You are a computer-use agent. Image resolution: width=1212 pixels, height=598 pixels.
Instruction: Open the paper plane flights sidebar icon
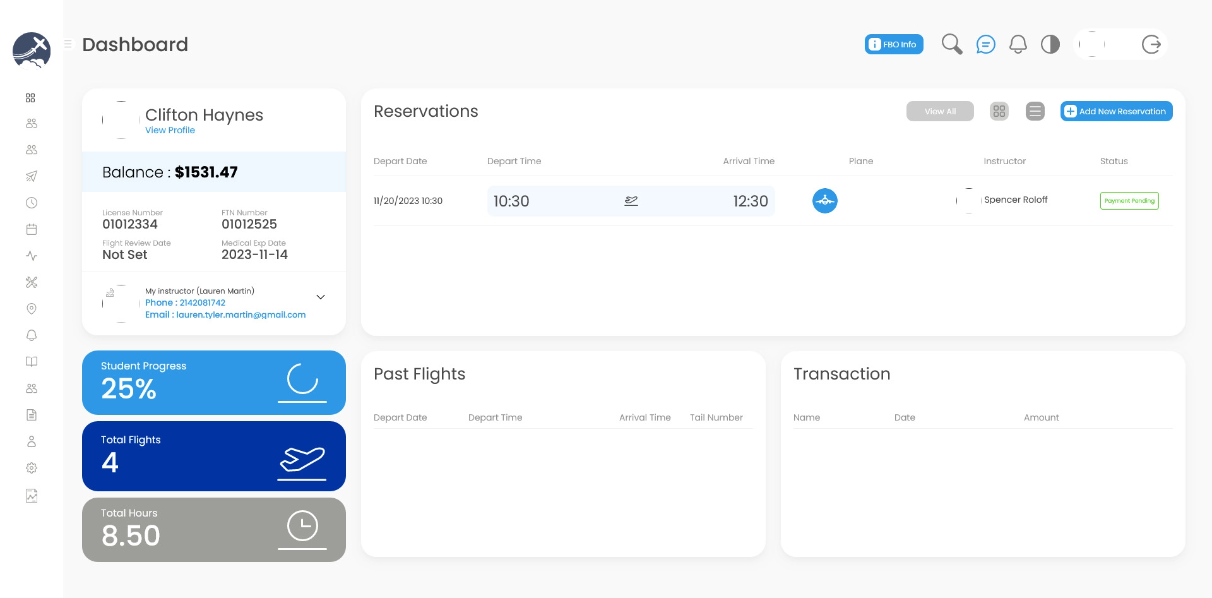point(31,176)
